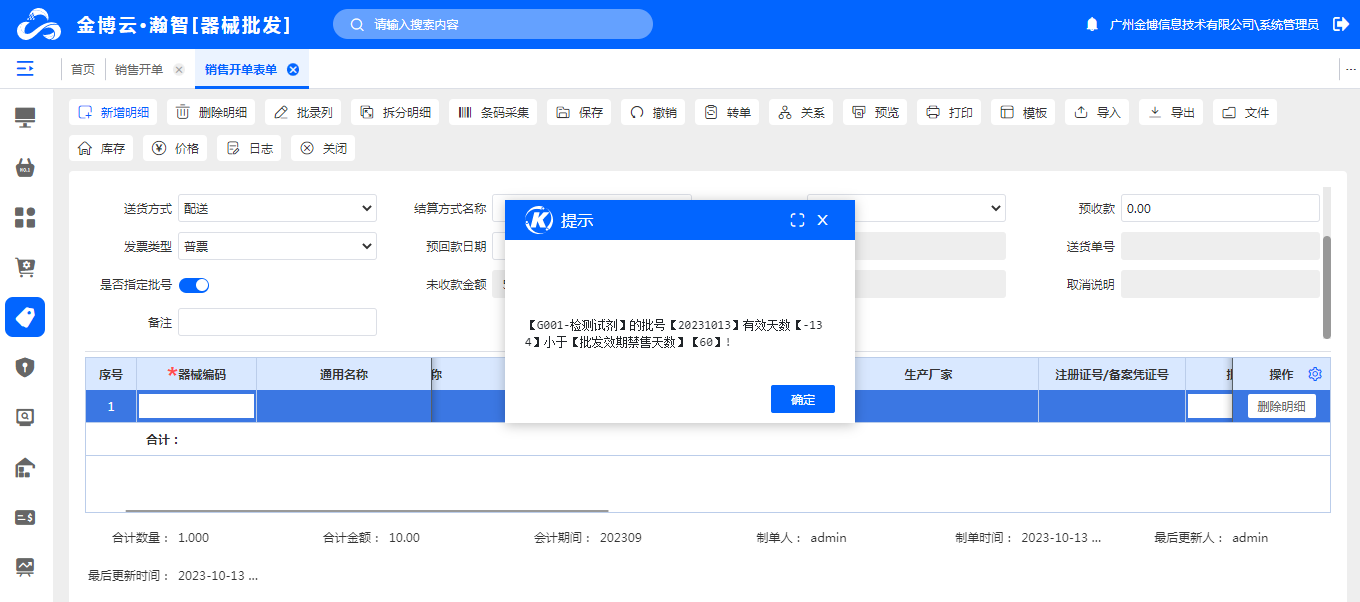Open the 送货方式 delivery method dropdown
Screen dimensions: 1360x602
click(x=278, y=208)
